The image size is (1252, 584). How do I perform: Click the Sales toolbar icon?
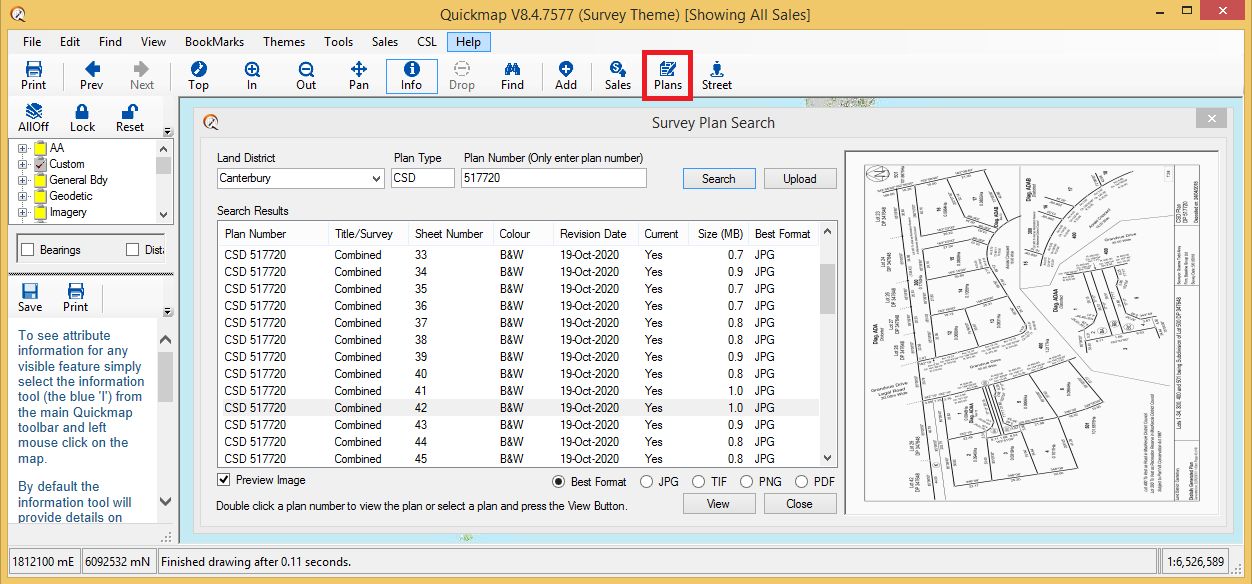click(618, 75)
